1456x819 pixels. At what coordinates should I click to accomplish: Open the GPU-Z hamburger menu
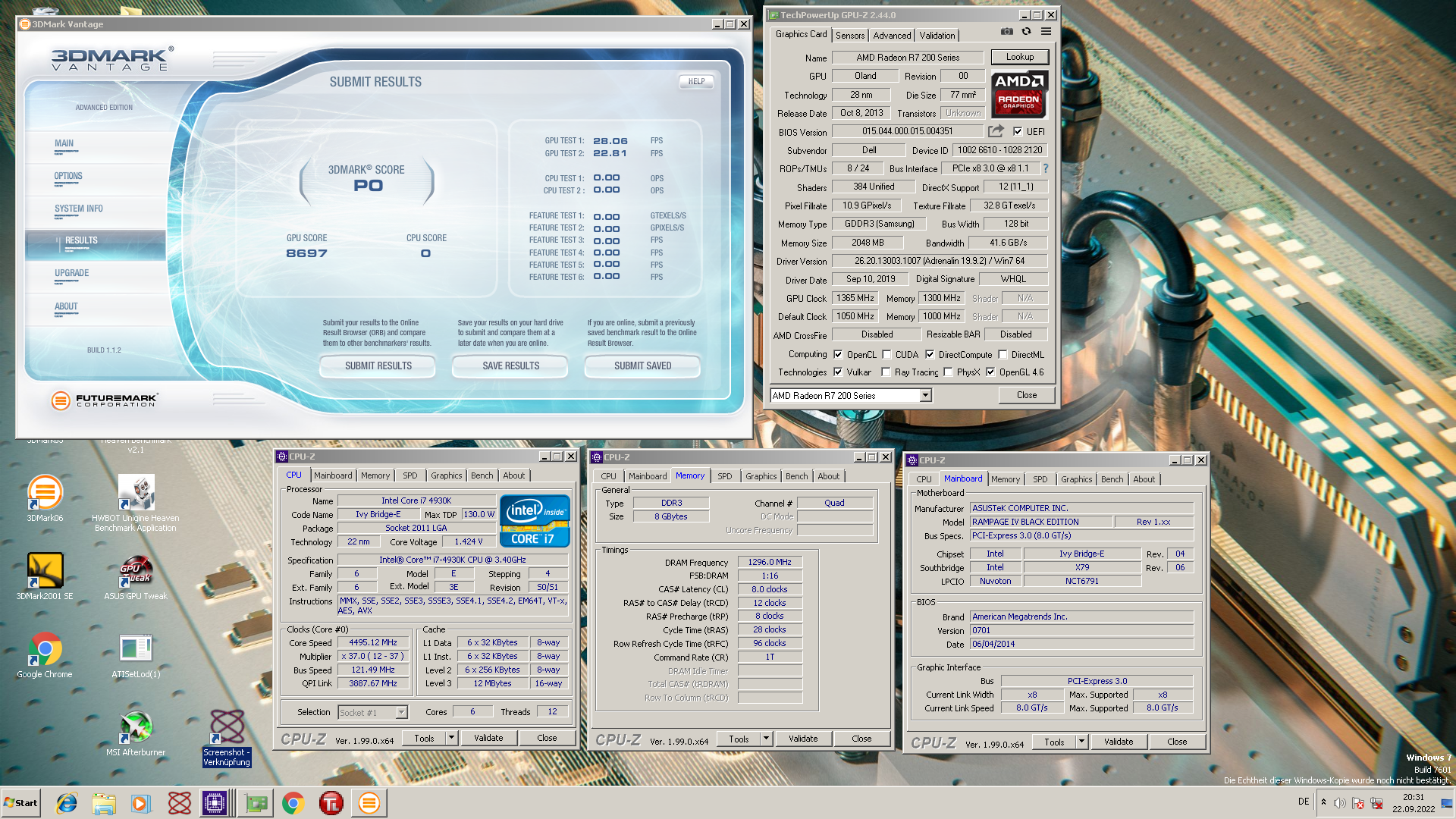click(1046, 32)
